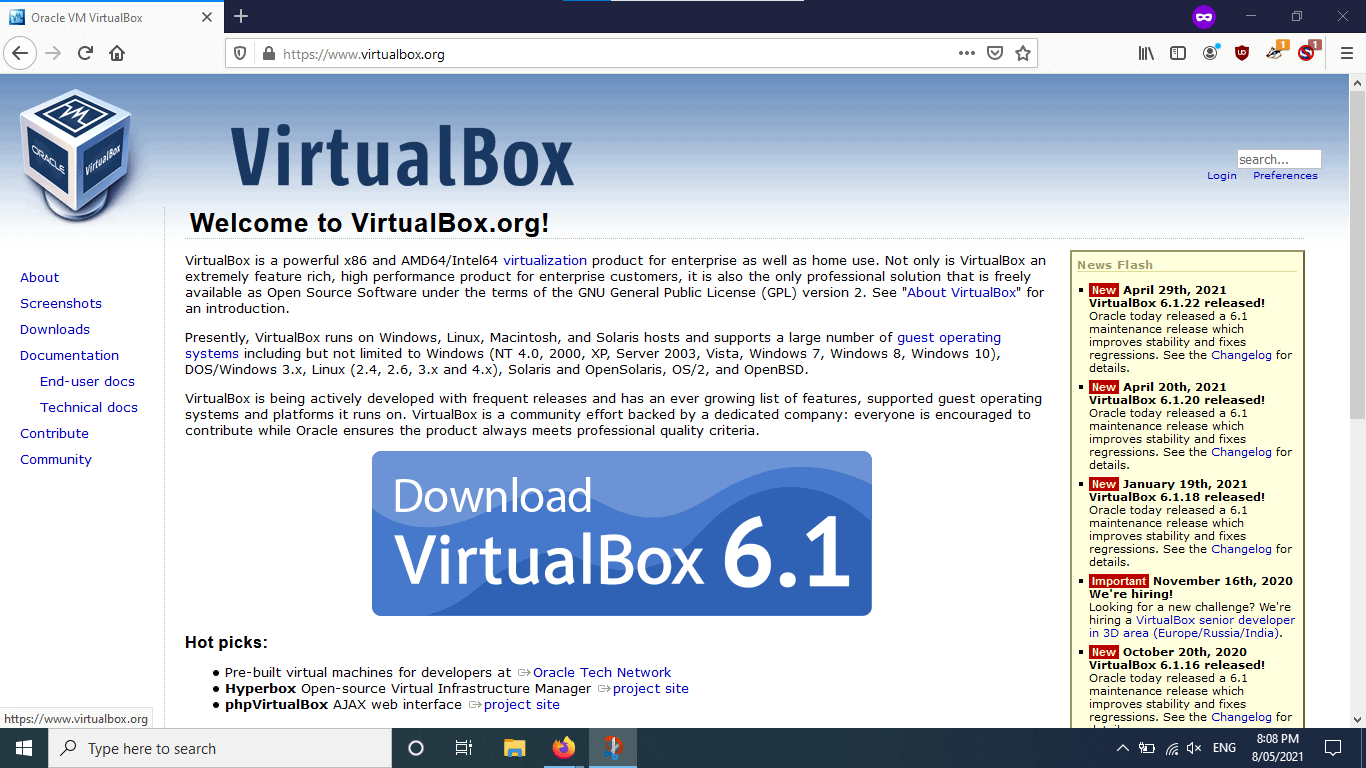Screen dimensions: 1366x768
Task: Follow the About VirtualBox link
Action: pyautogui.click(x=962, y=292)
